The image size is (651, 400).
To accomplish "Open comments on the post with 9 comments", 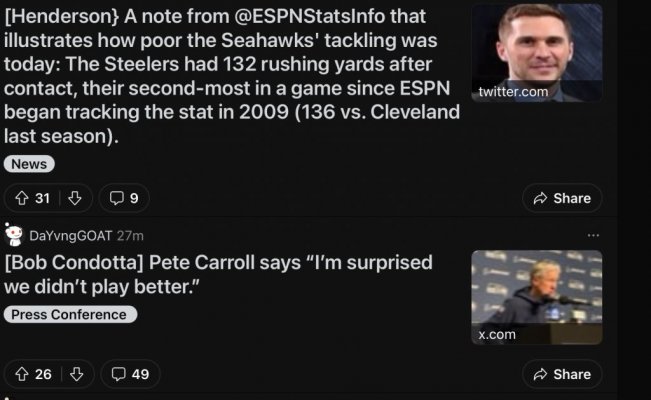I will 124,198.
